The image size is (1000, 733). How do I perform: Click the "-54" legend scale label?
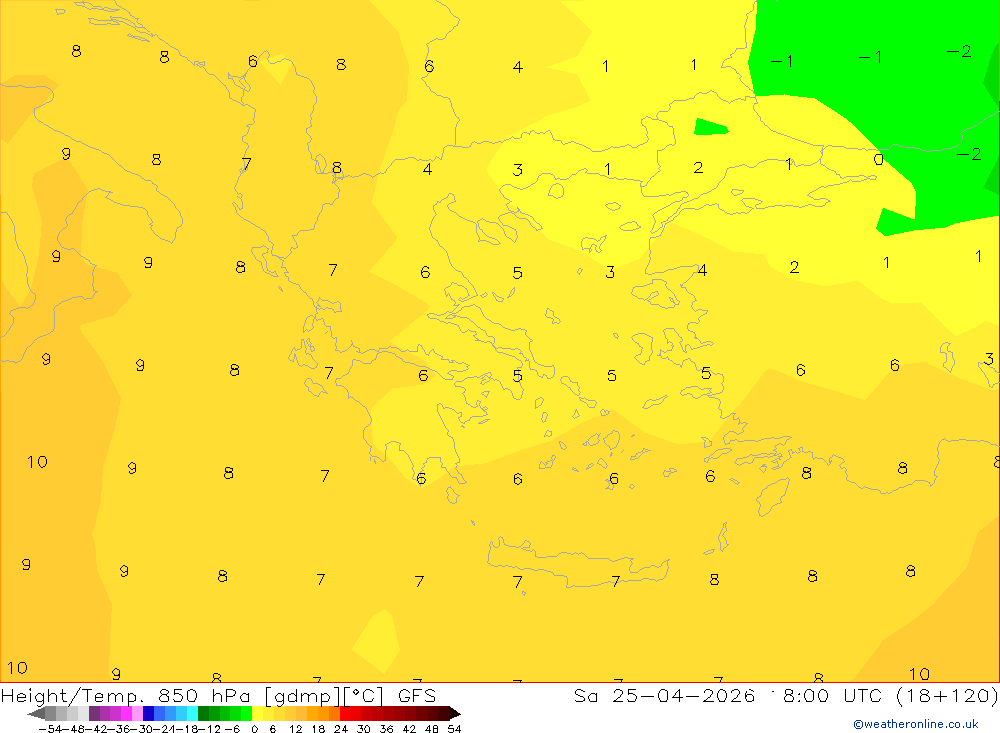pyautogui.click(x=50, y=729)
